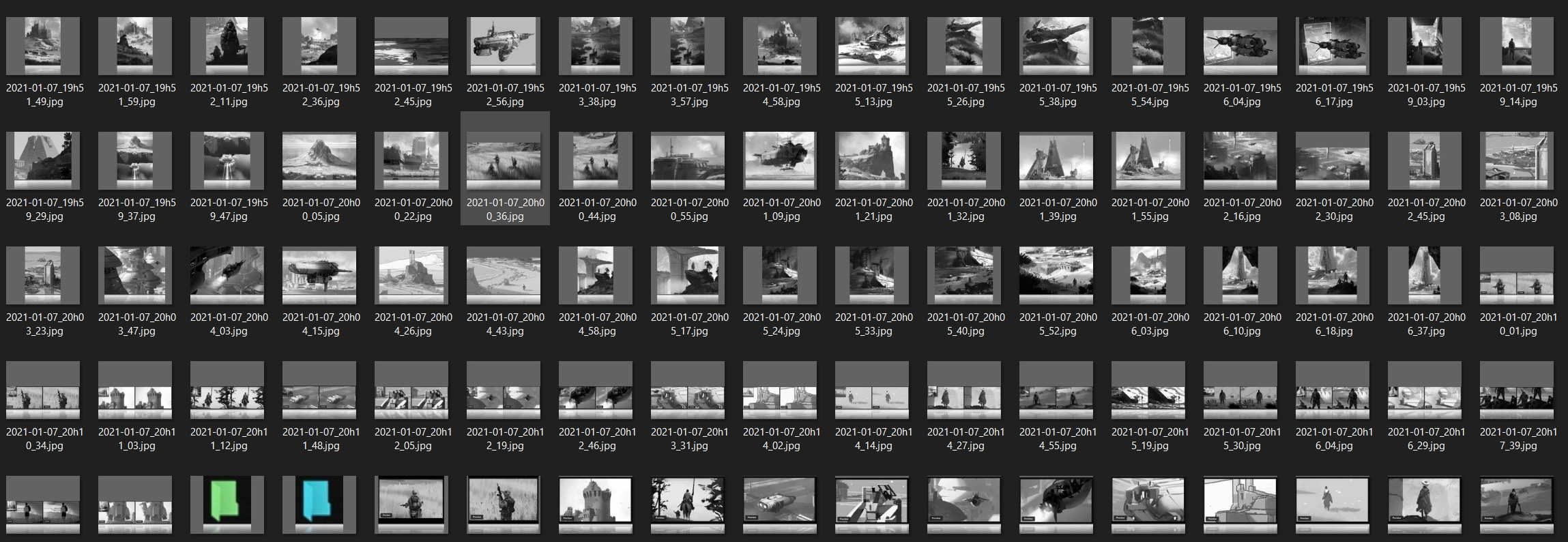Select thumbnail of 2021-01-07_20h14_55.jpg
The height and width of the screenshot is (542, 1568).
click(x=1056, y=390)
